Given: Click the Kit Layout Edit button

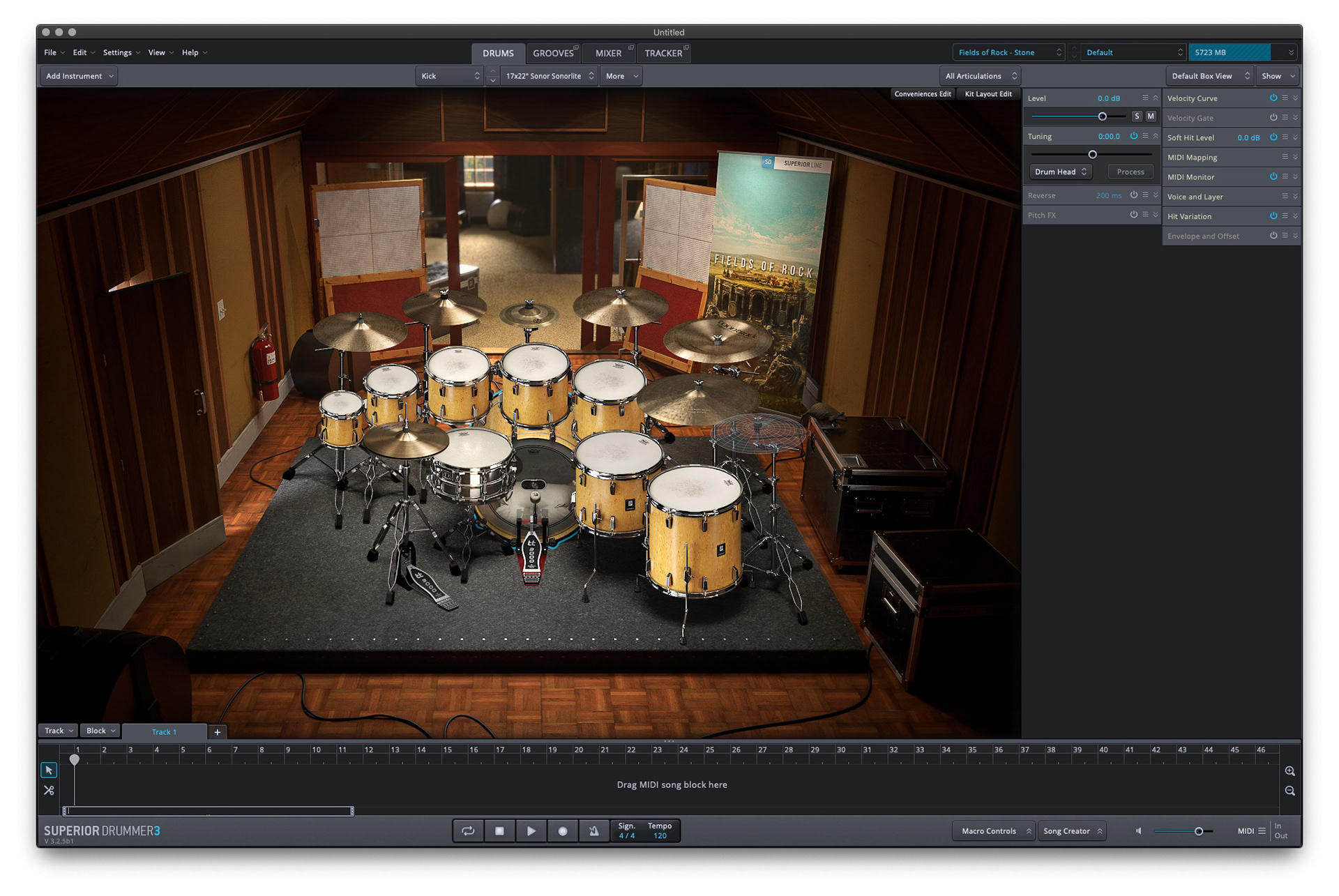Looking at the screenshot, I should 988,94.
